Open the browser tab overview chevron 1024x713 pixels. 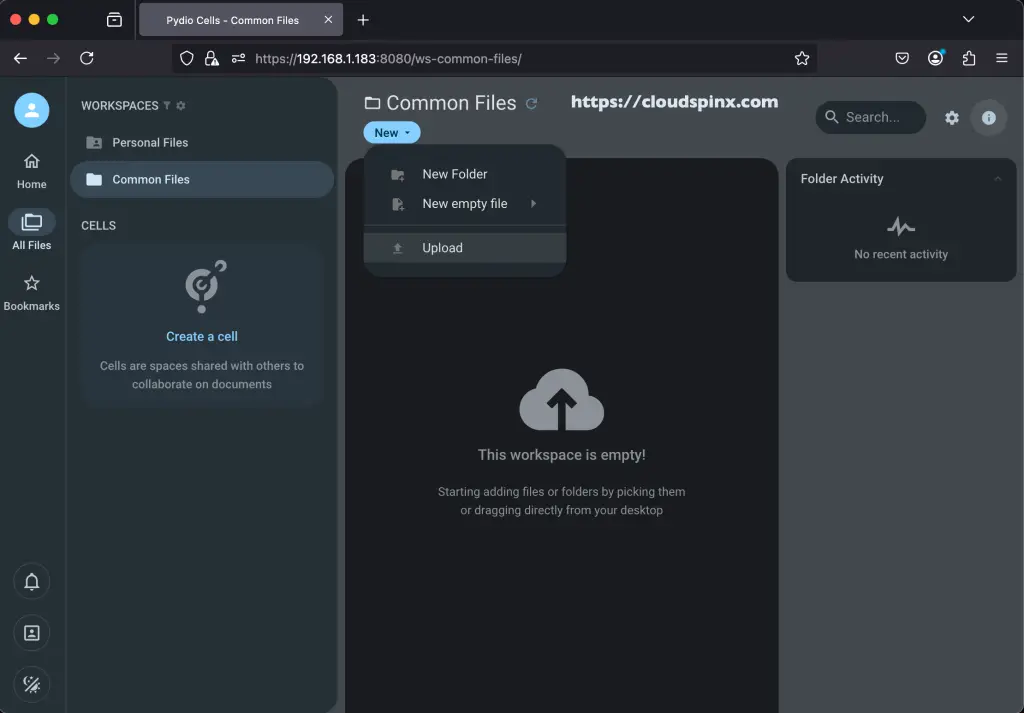[x=967, y=19]
